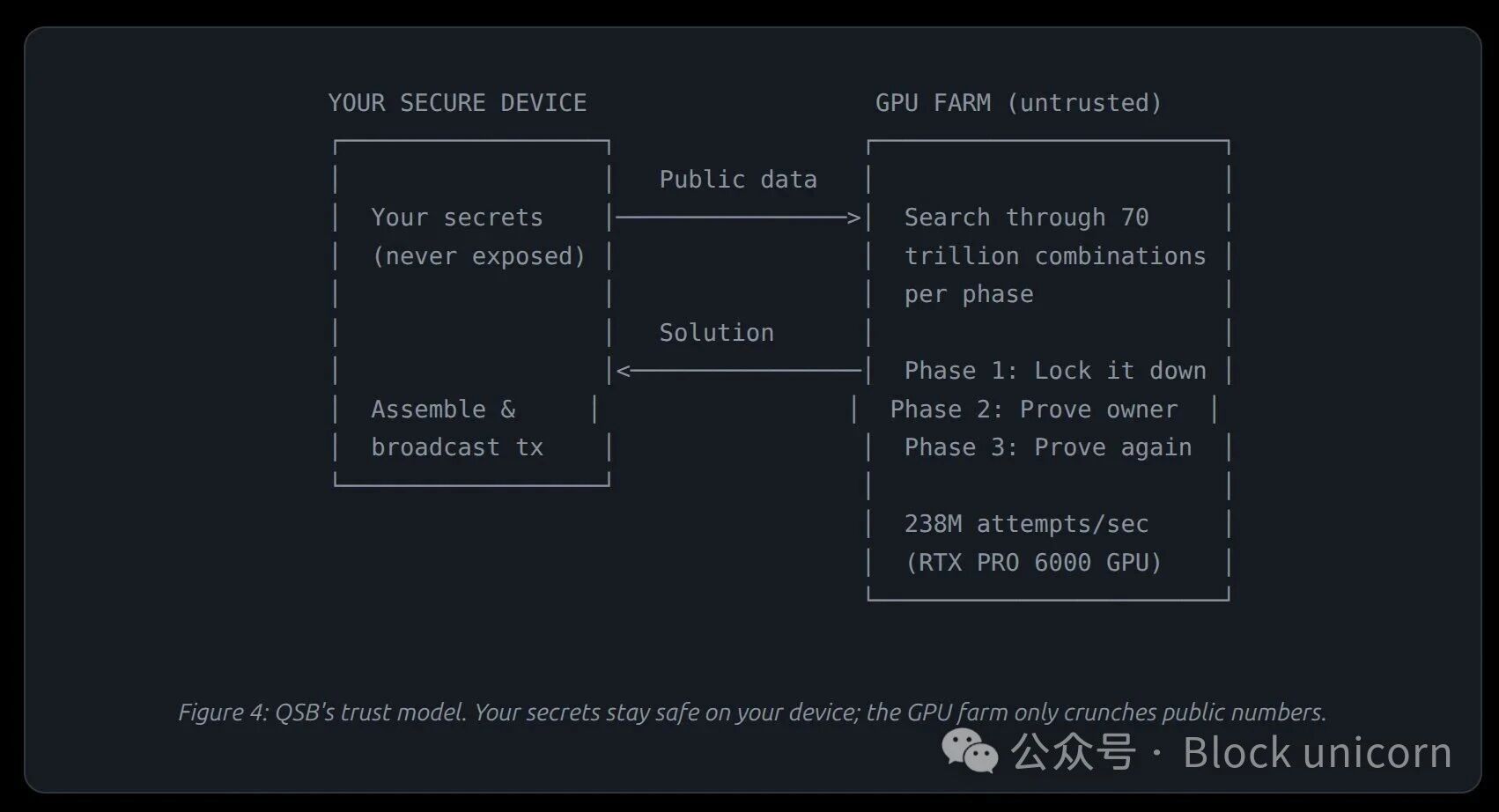Click the "238M attempts/sec" text
This screenshot has width=1499, height=812.
tap(1026, 524)
